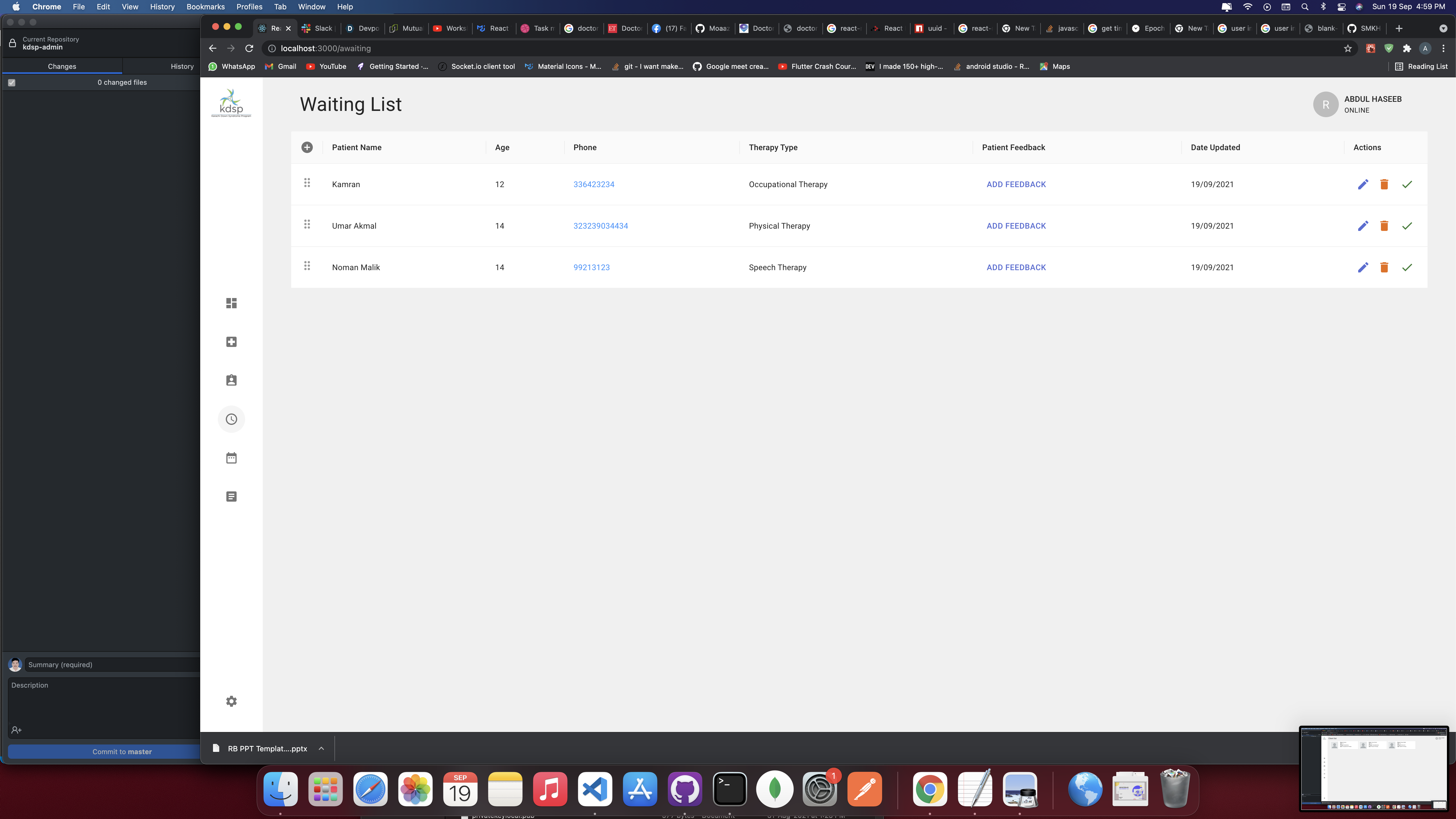Delete Umar Akmal's entry using the trash icon

(x=1384, y=226)
